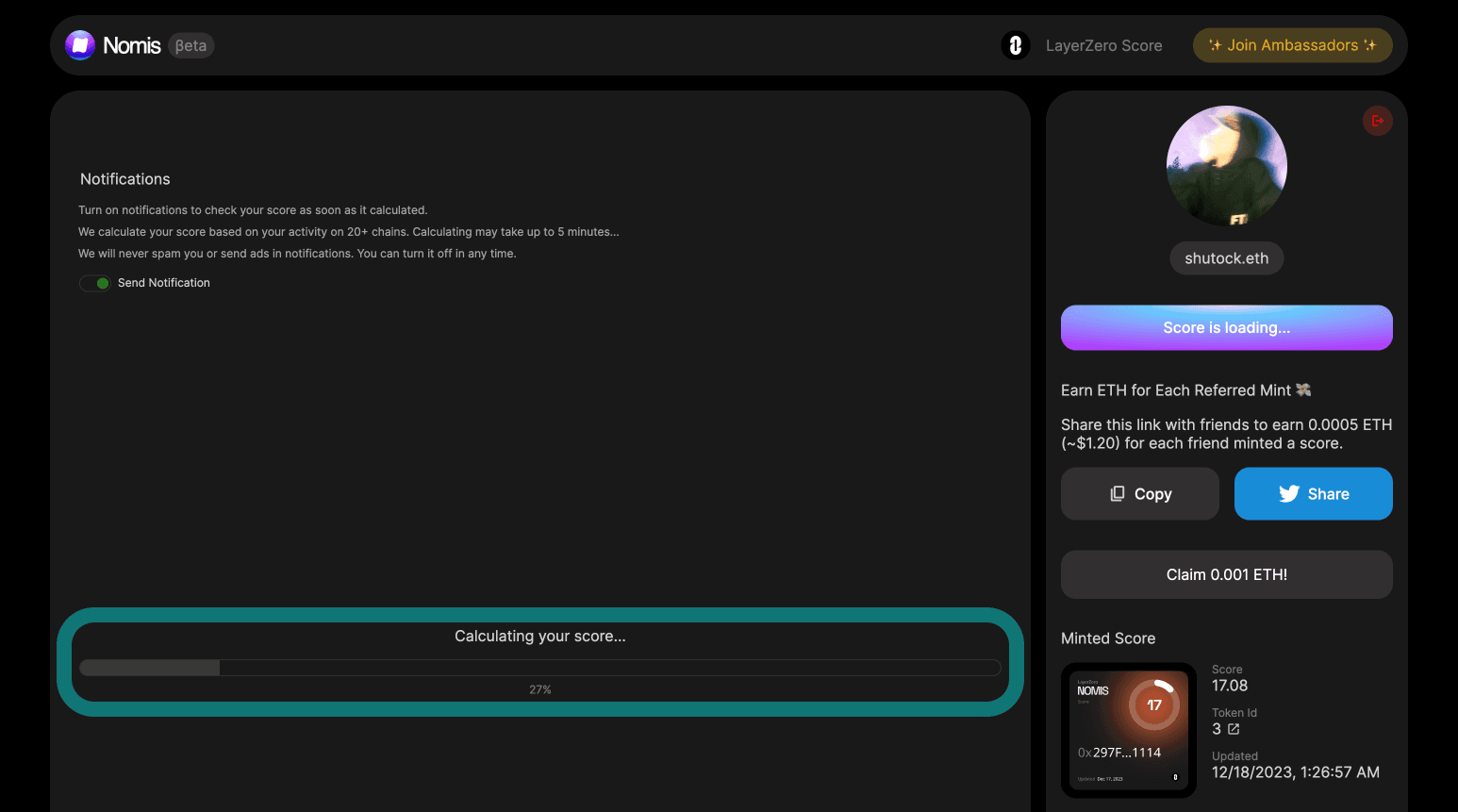
Task: Click the shutock.eth name badge
Action: point(1226,258)
